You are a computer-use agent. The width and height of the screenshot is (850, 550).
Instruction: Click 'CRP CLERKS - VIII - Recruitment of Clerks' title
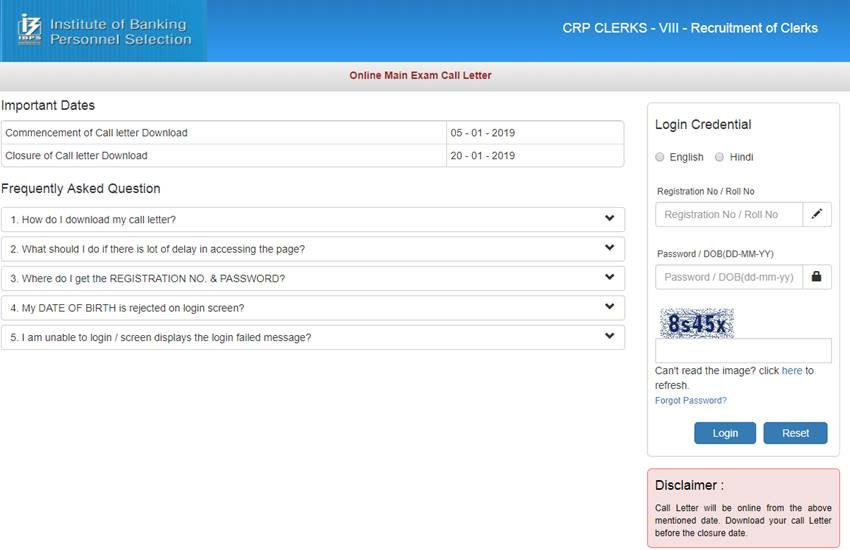(x=690, y=28)
